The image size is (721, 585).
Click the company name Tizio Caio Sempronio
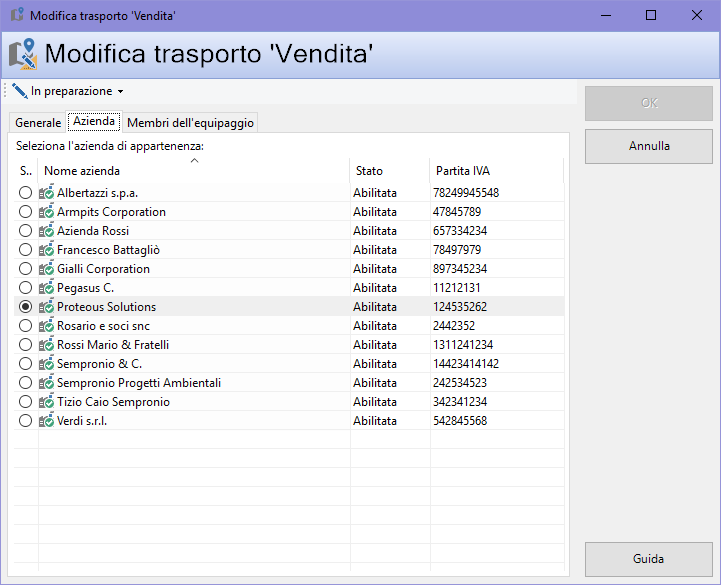[x=113, y=401]
